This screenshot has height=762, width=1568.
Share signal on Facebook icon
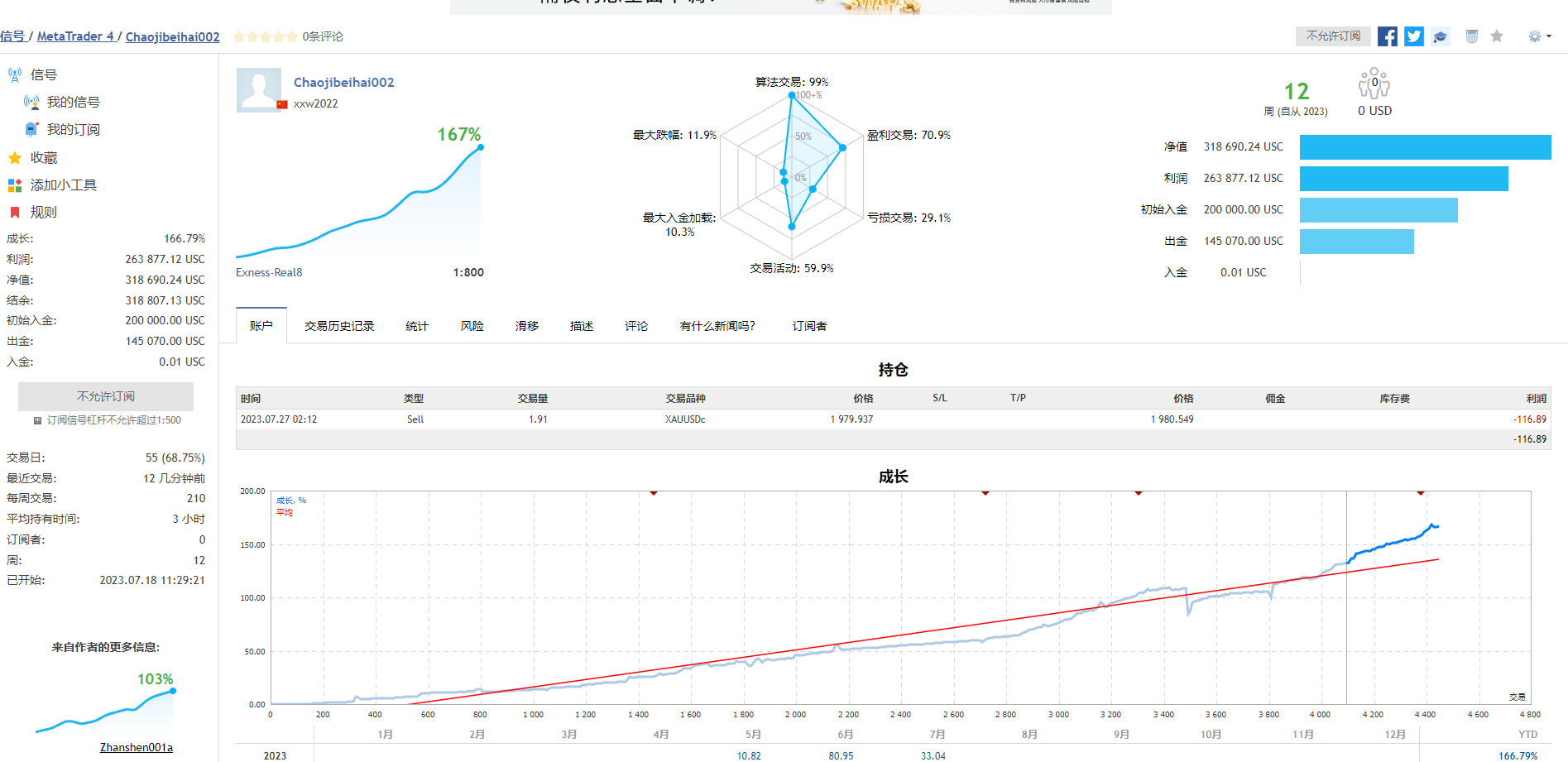(1388, 36)
